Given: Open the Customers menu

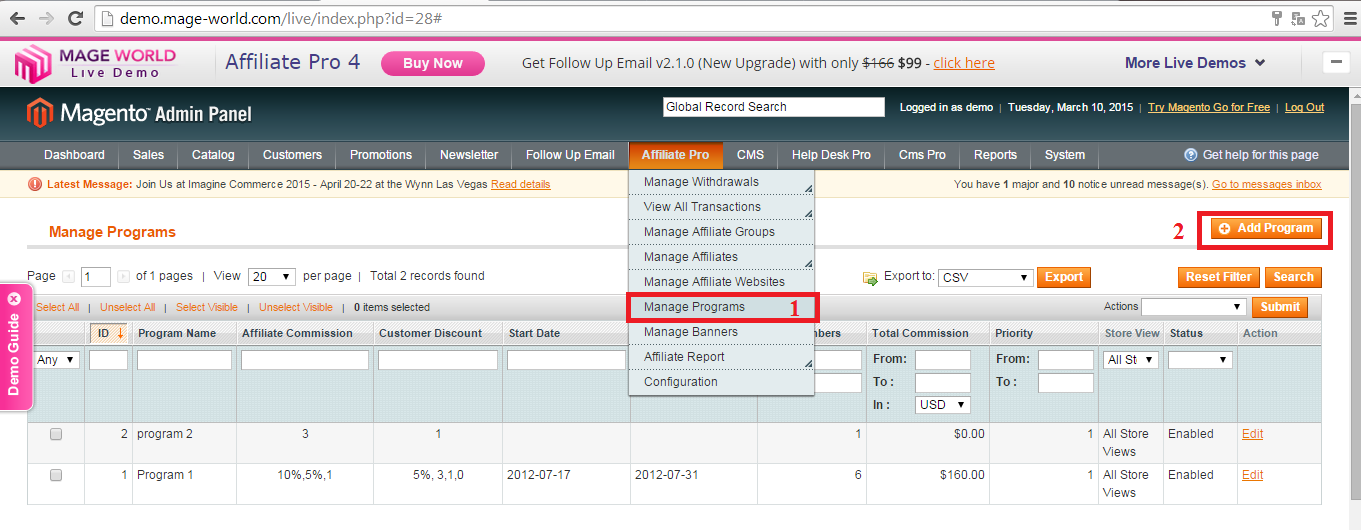Looking at the screenshot, I should pos(292,155).
